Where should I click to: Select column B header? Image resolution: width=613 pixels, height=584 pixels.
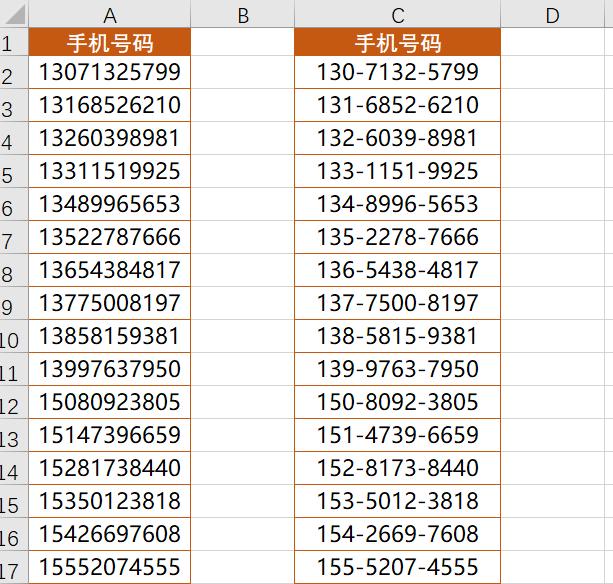click(242, 14)
